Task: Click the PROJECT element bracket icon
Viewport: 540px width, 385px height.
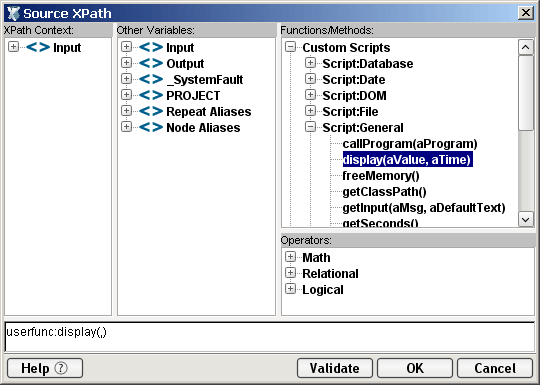Action: (x=151, y=95)
